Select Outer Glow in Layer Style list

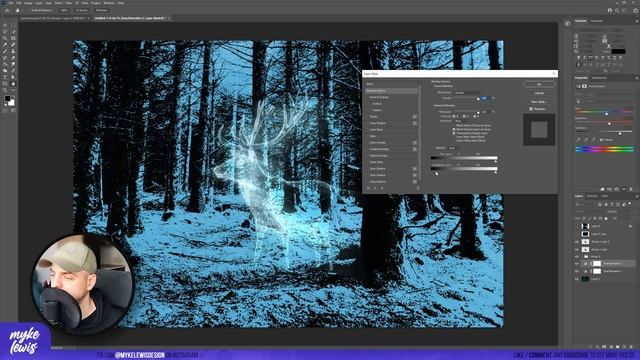click(376, 162)
